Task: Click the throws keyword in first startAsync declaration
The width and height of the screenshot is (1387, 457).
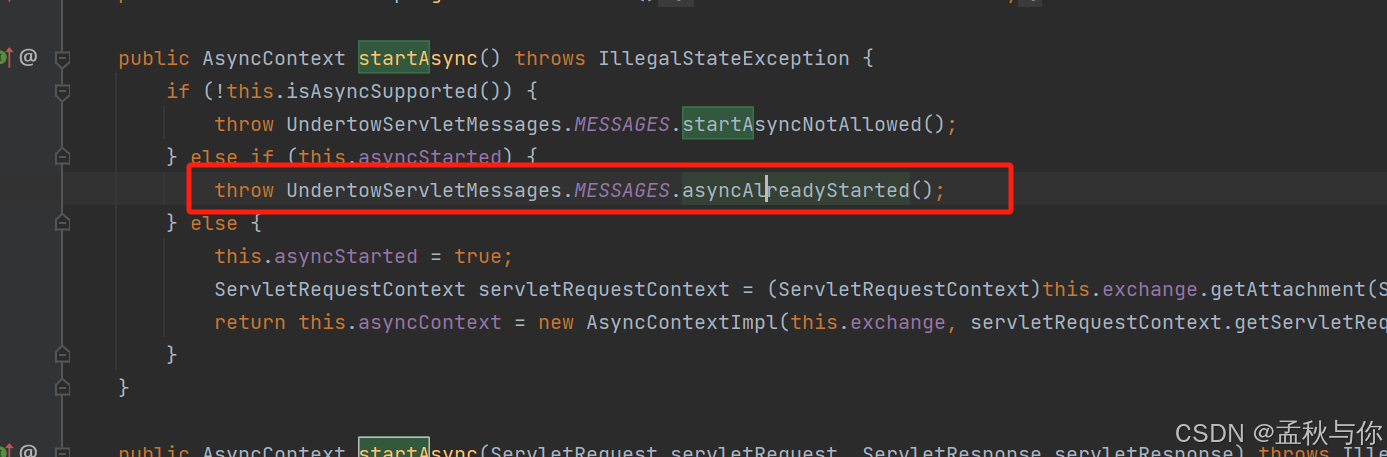Action: 550,58
